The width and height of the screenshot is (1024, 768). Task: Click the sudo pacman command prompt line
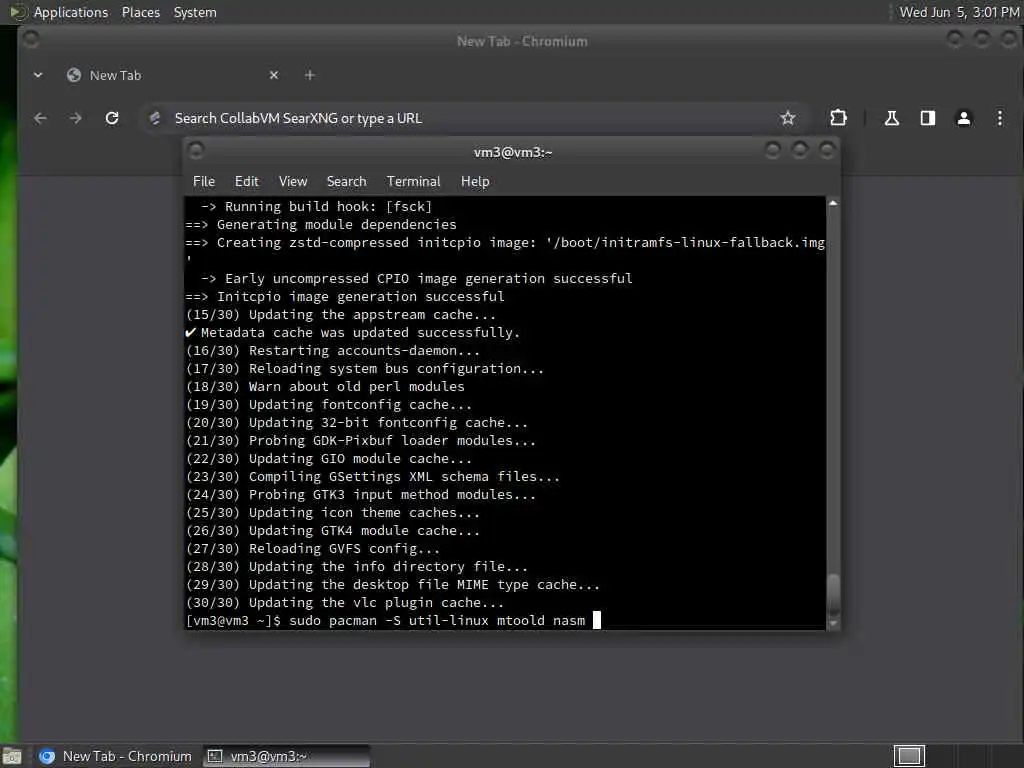click(x=393, y=620)
